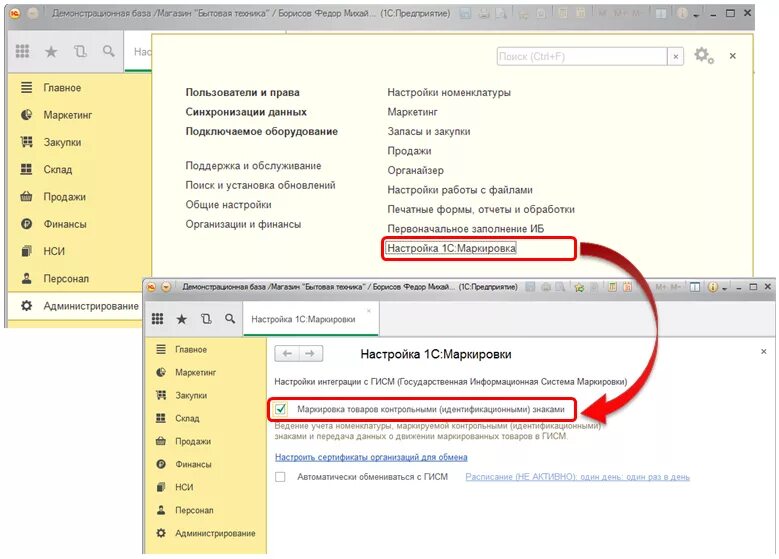Open Настроить сертификаты организаций для обмена link
779x559 pixels.
(x=371, y=457)
